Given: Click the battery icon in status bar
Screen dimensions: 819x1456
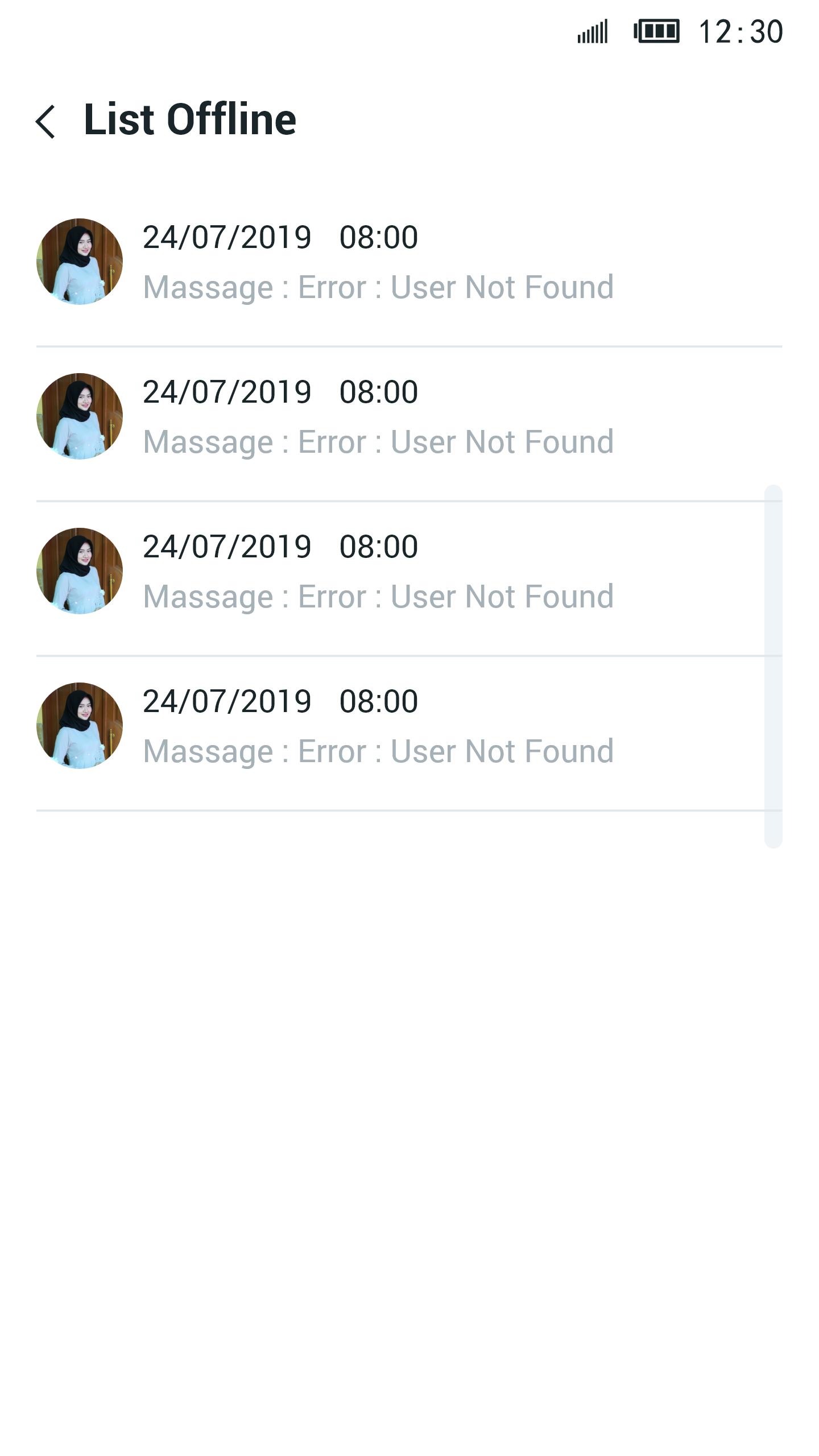Looking at the screenshot, I should click(x=656, y=31).
